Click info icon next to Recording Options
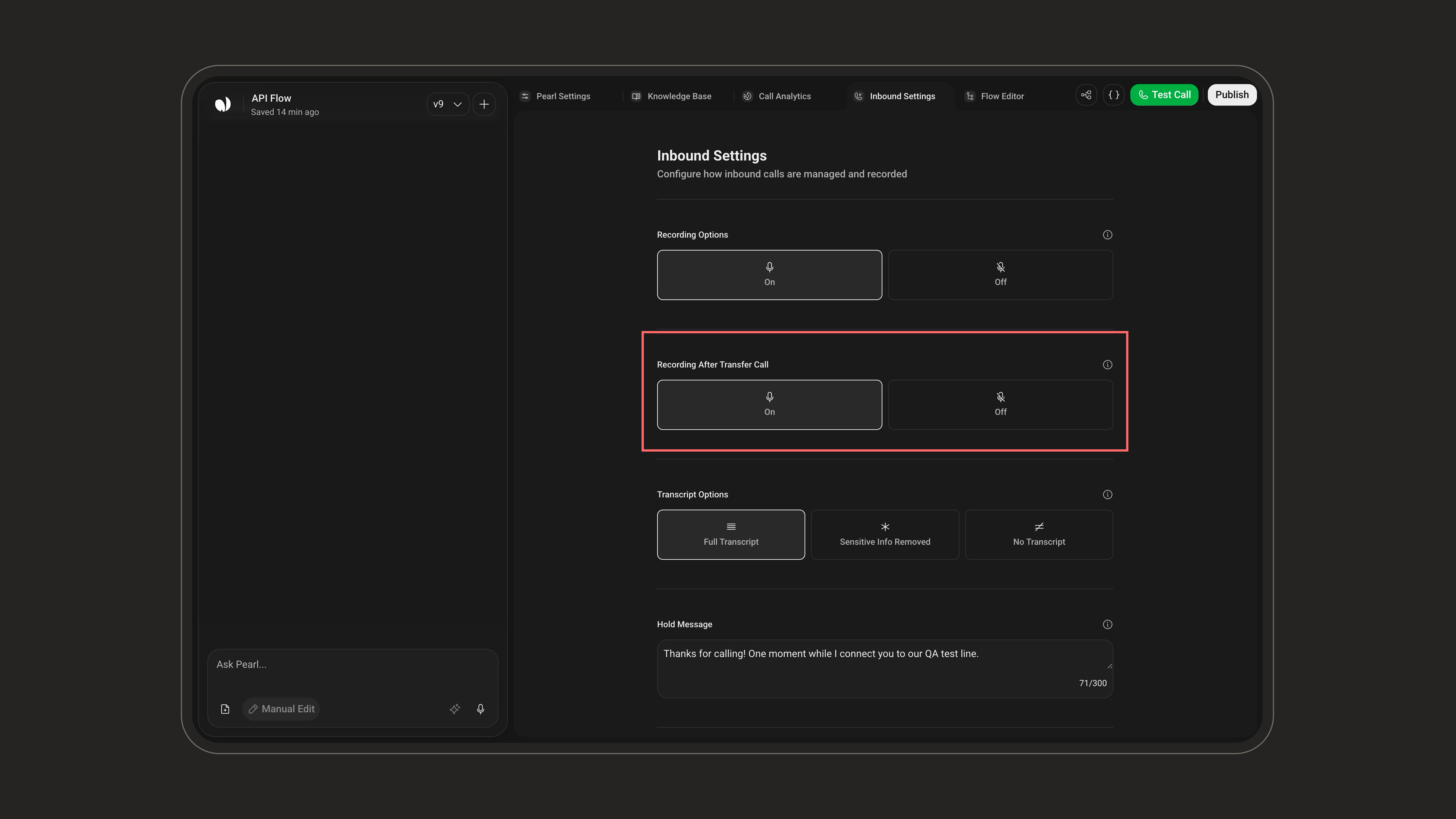Screen dimensions: 1456x819 (x=1107, y=235)
